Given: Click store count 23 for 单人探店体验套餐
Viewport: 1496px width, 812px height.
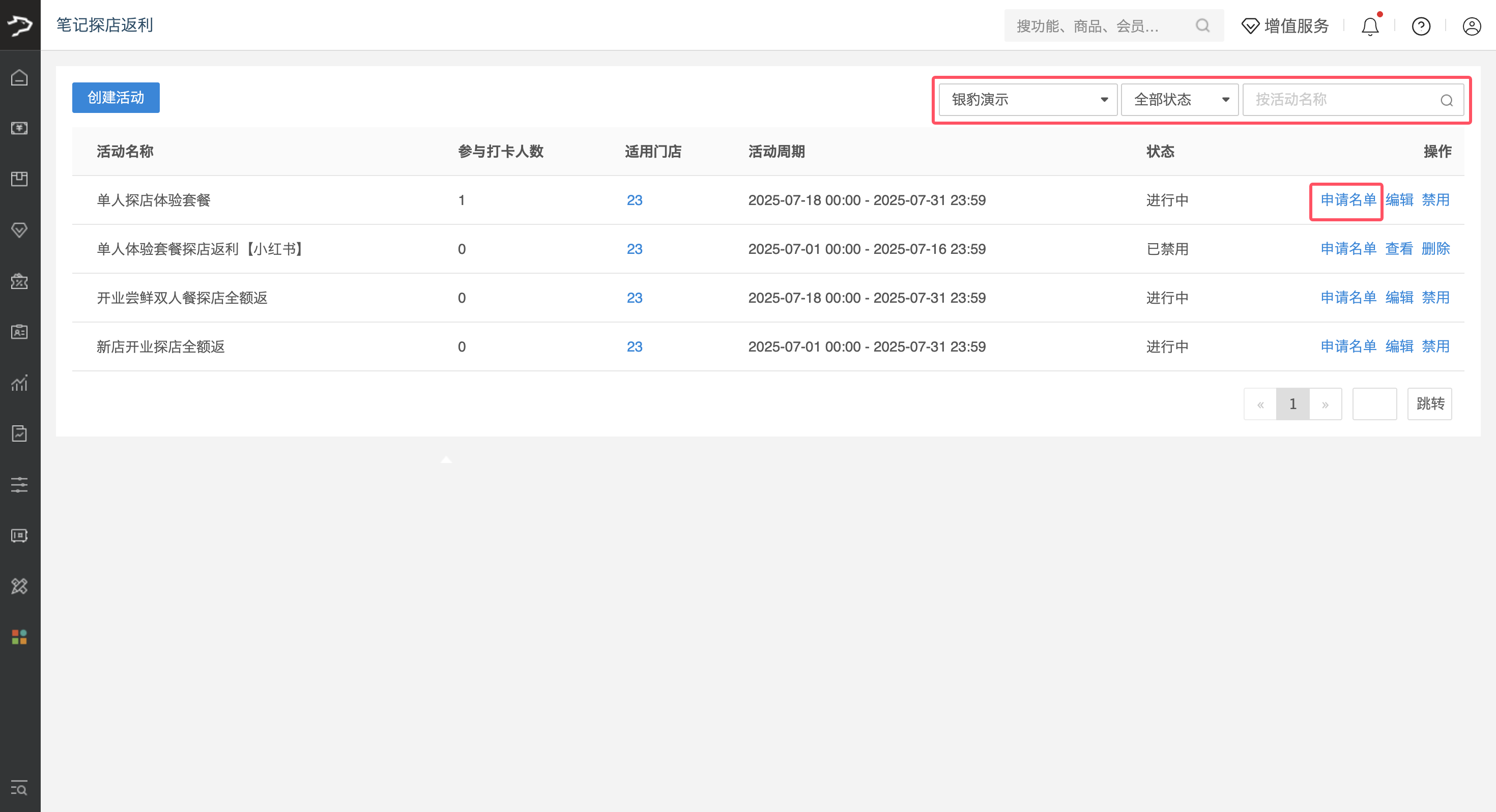Looking at the screenshot, I should point(634,200).
